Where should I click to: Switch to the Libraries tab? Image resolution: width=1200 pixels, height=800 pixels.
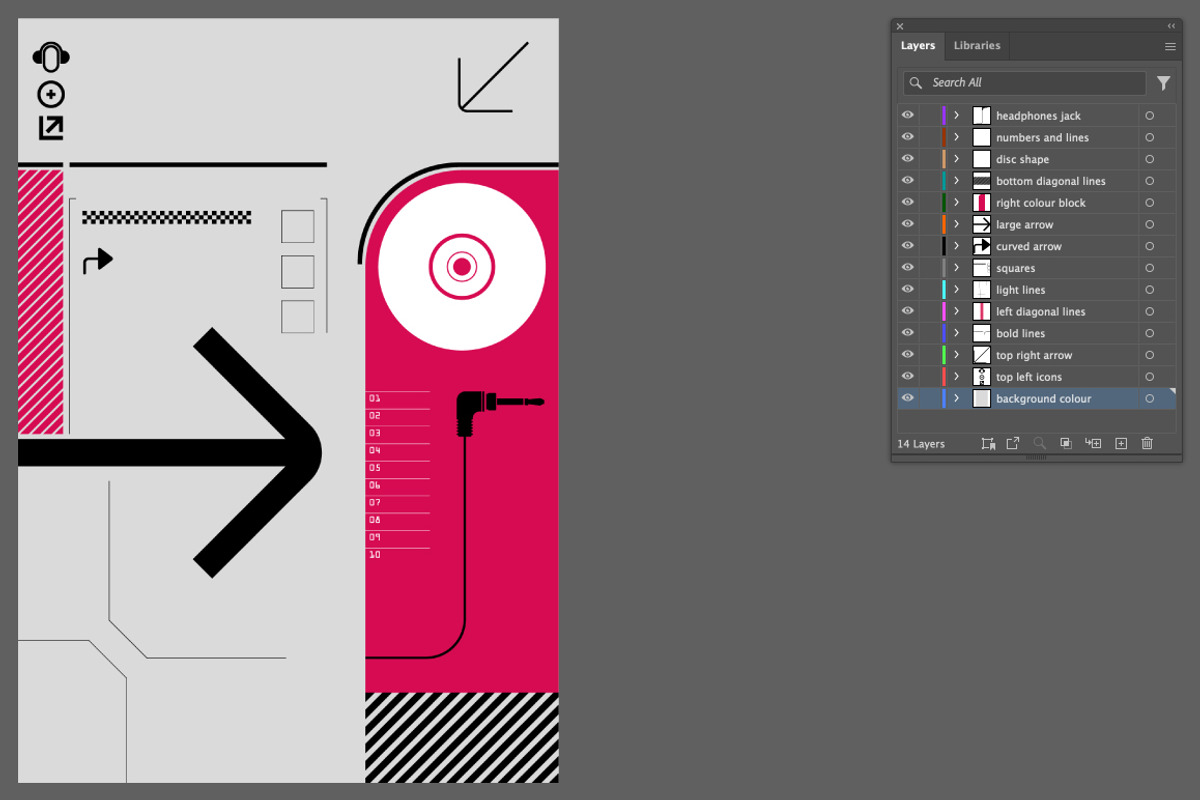coord(977,46)
